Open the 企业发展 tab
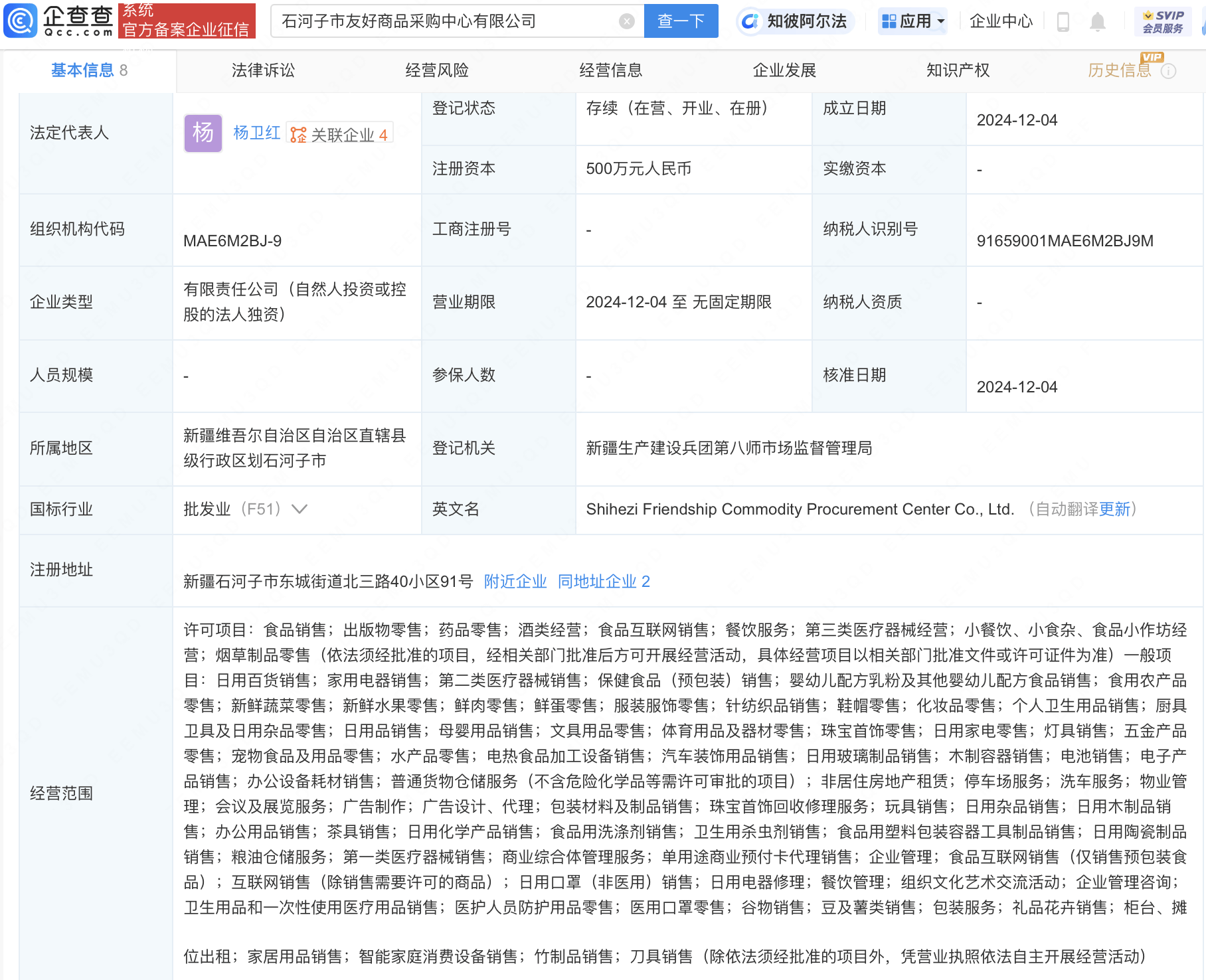This screenshot has height=980, width=1206. pos(784,70)
